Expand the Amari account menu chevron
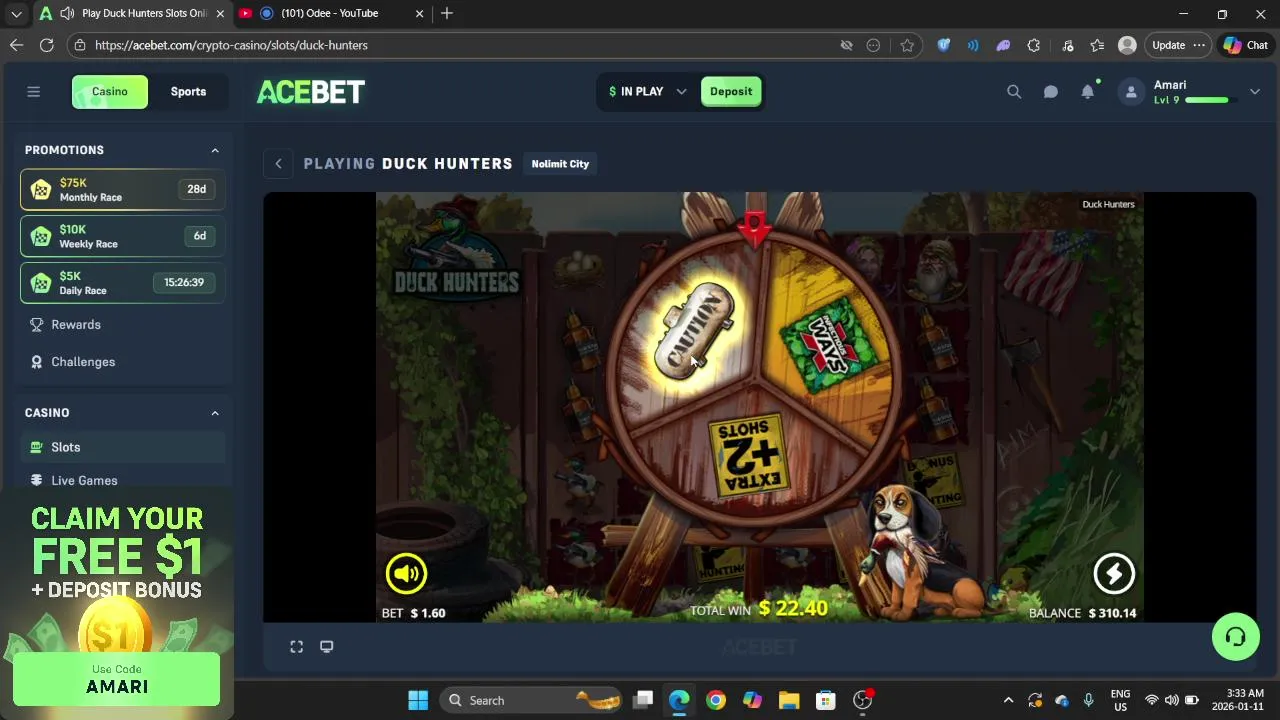 point(1254,92)
